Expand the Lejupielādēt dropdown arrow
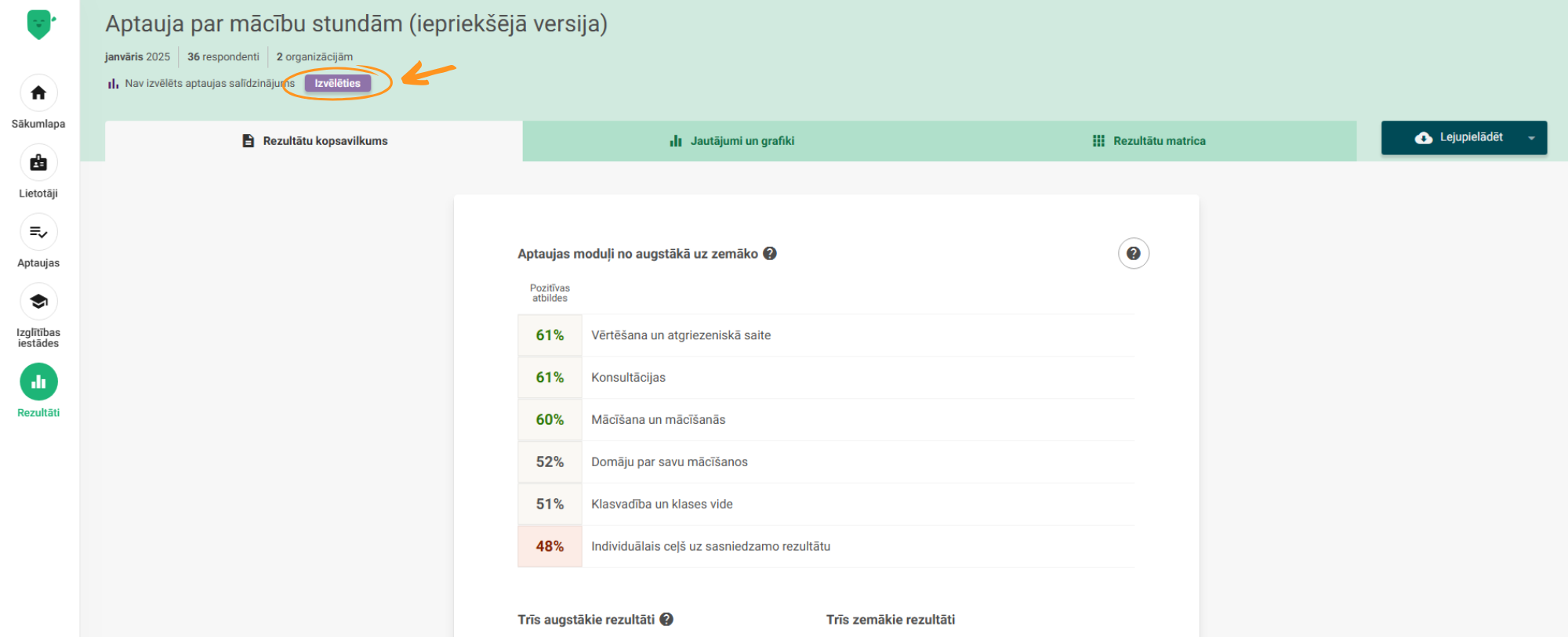 [x=1531, y=138]
